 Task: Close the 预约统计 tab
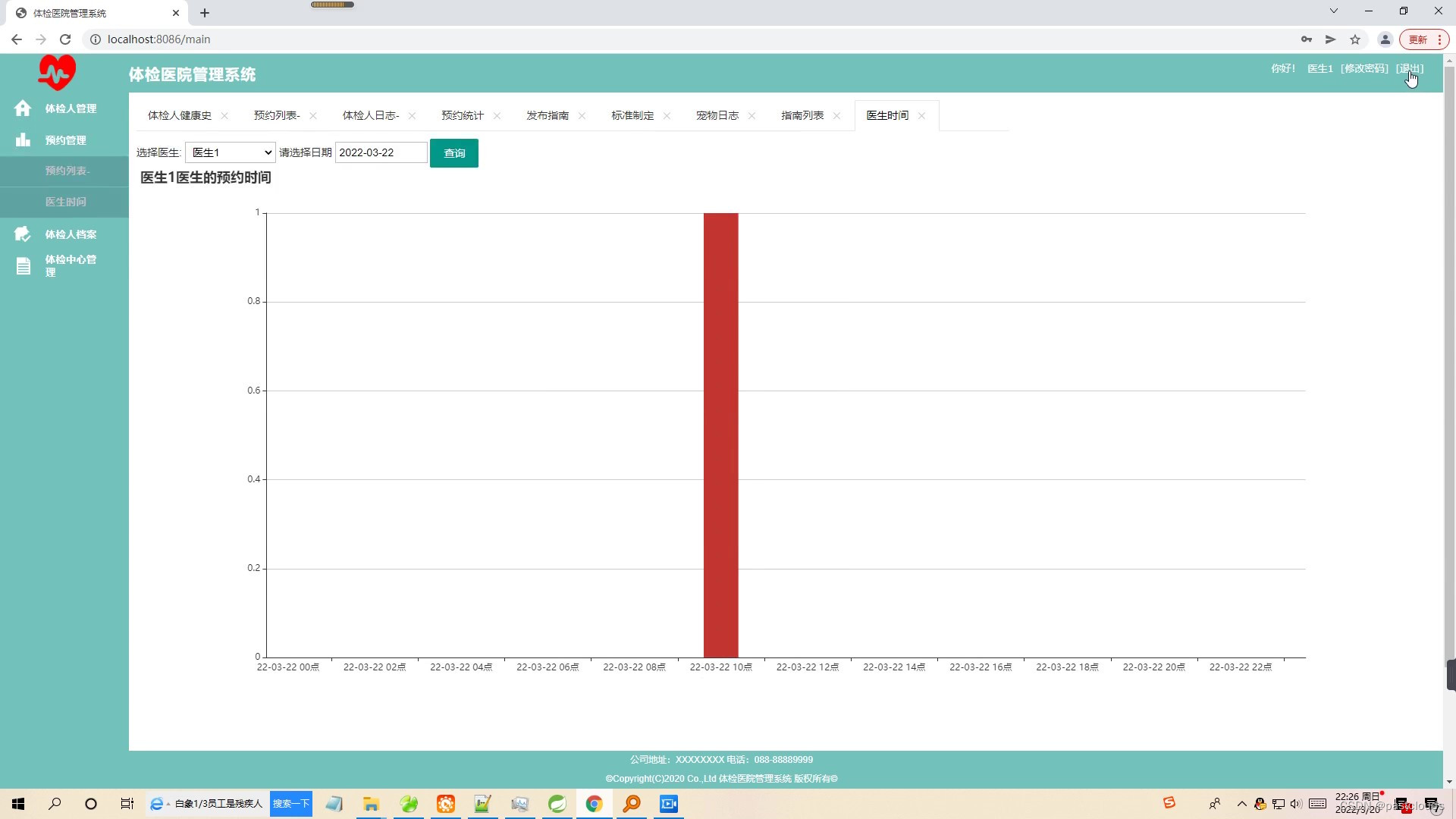point(497,115)
